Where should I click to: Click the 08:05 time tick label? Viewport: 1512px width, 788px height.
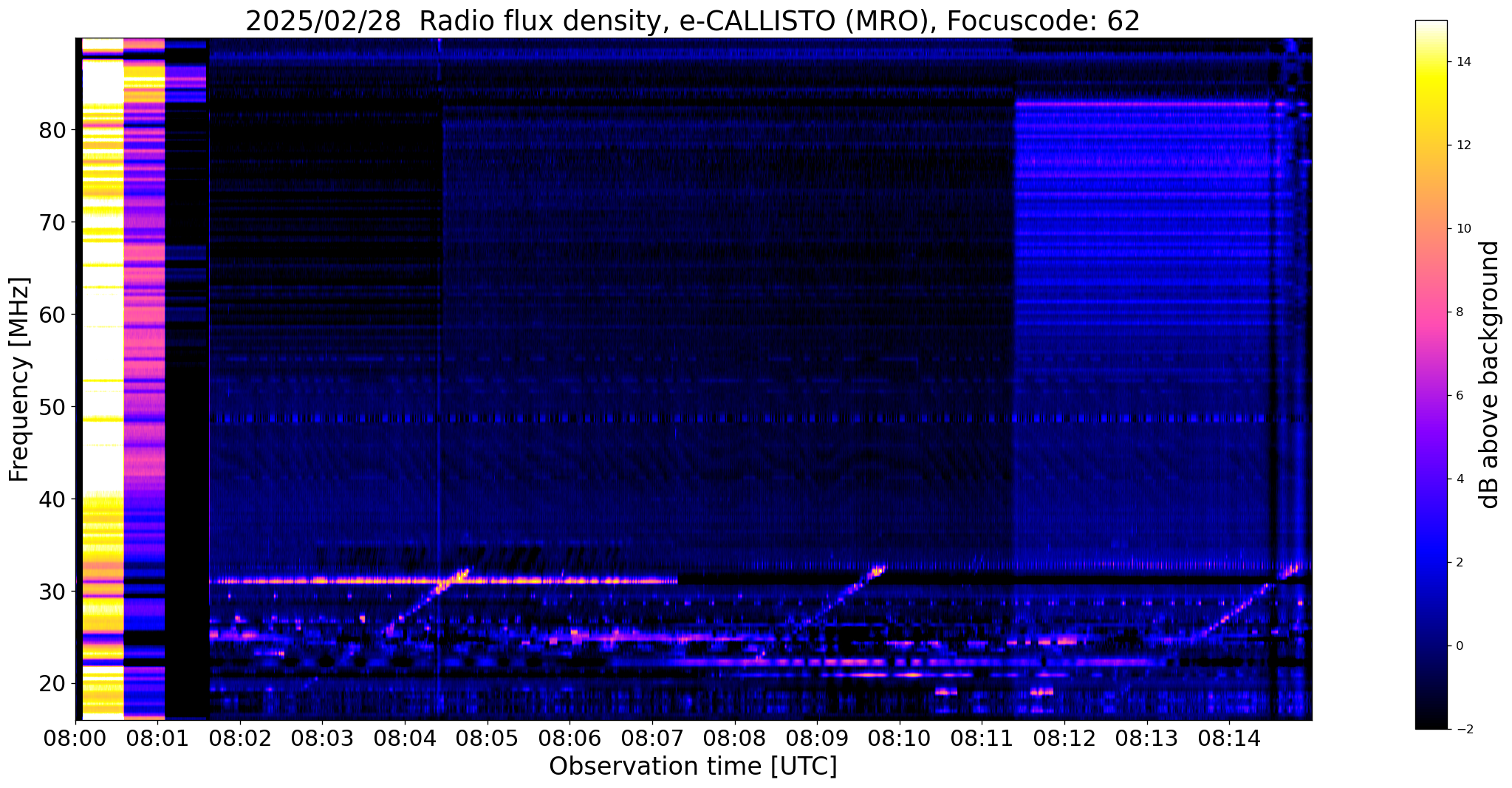tap(488, 738)
